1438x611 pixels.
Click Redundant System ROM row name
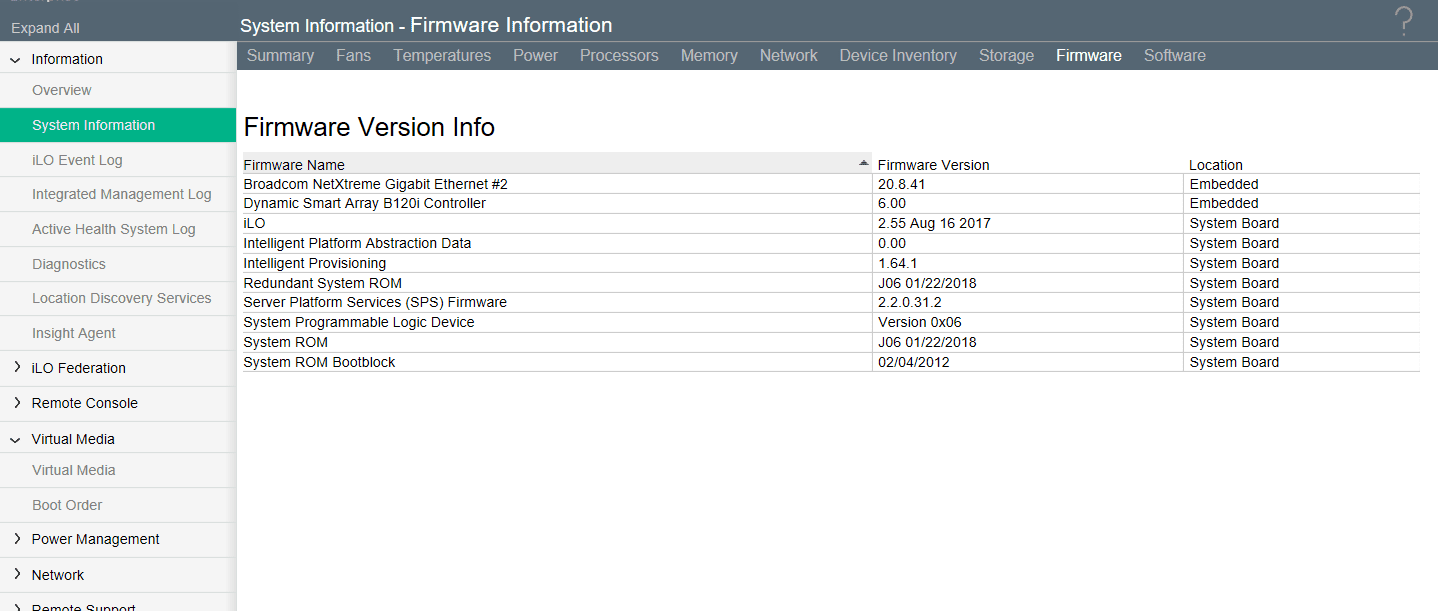(x=323, y=283)
